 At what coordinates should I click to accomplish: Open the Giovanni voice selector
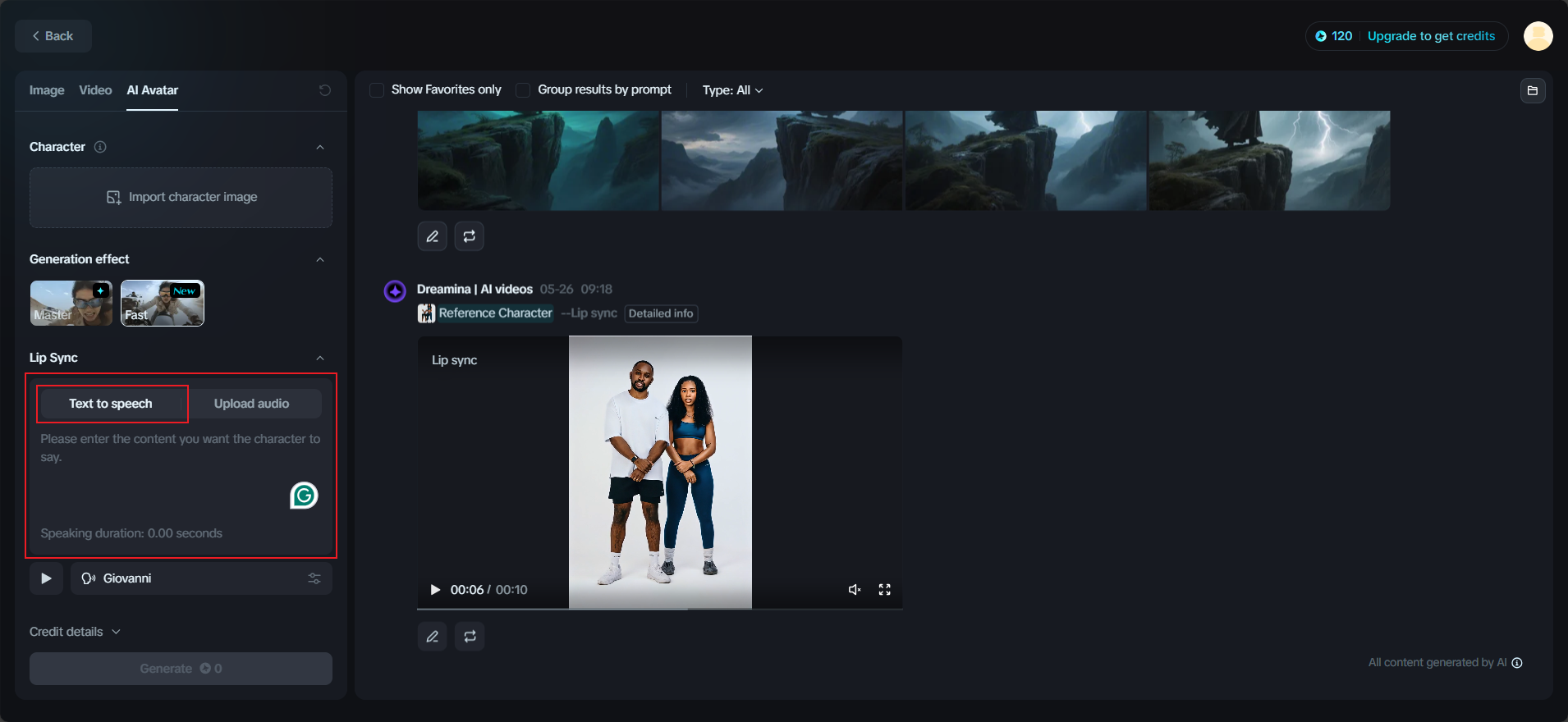[201, 578]
